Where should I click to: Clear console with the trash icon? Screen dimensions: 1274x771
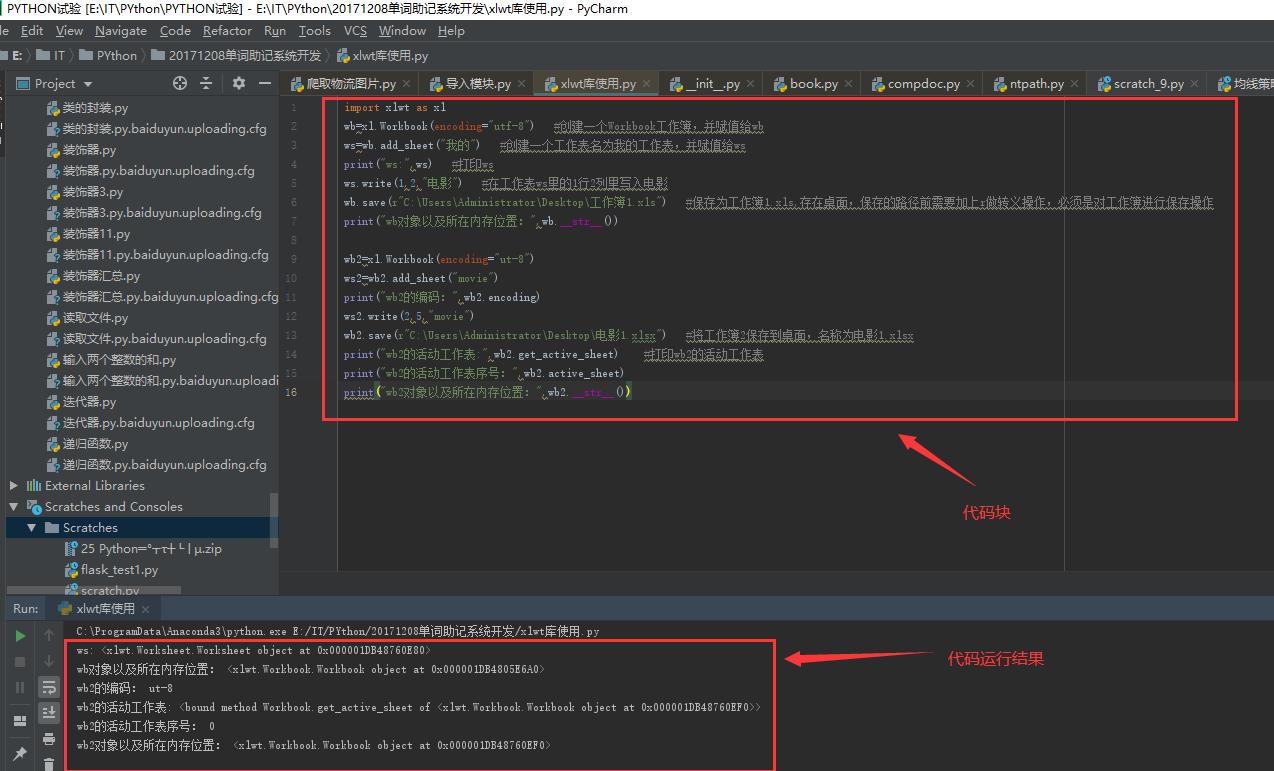click(x=48, y=764)
